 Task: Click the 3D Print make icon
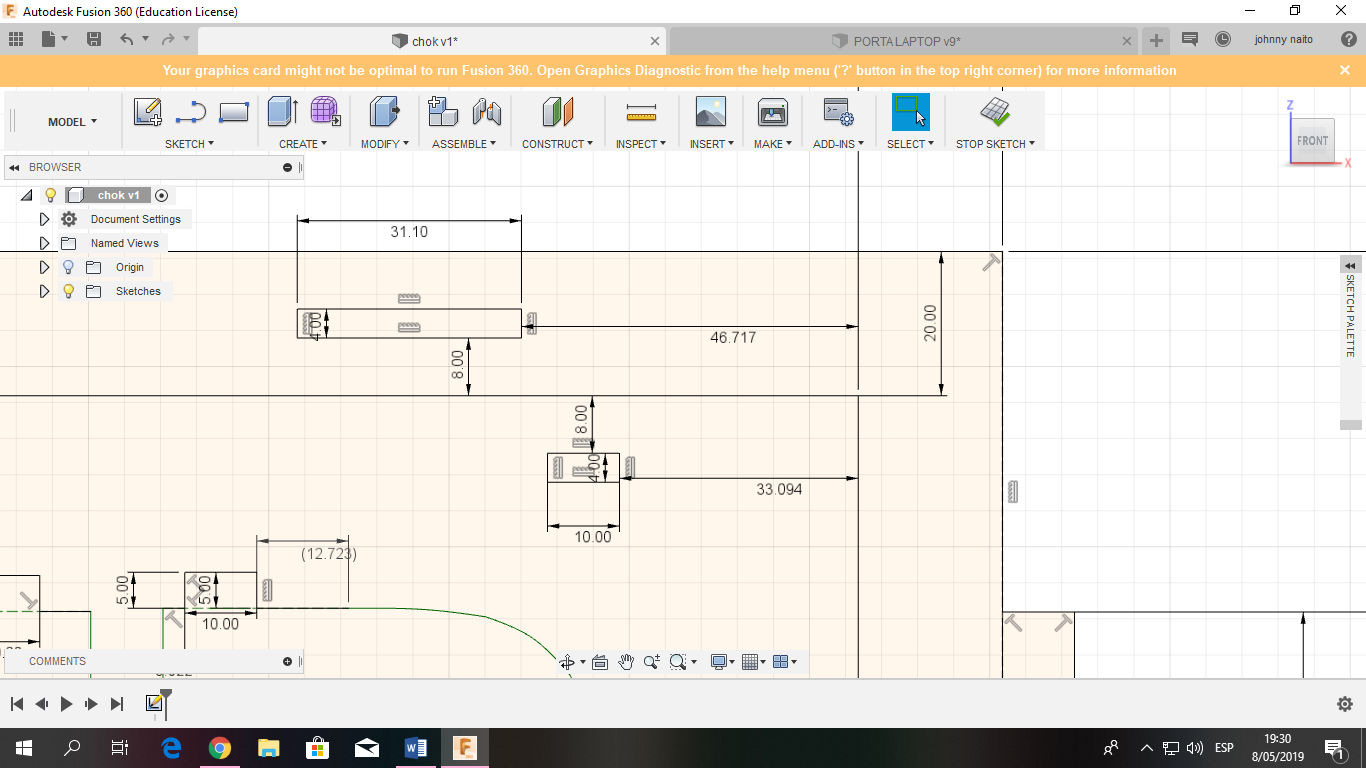point(773,112)
